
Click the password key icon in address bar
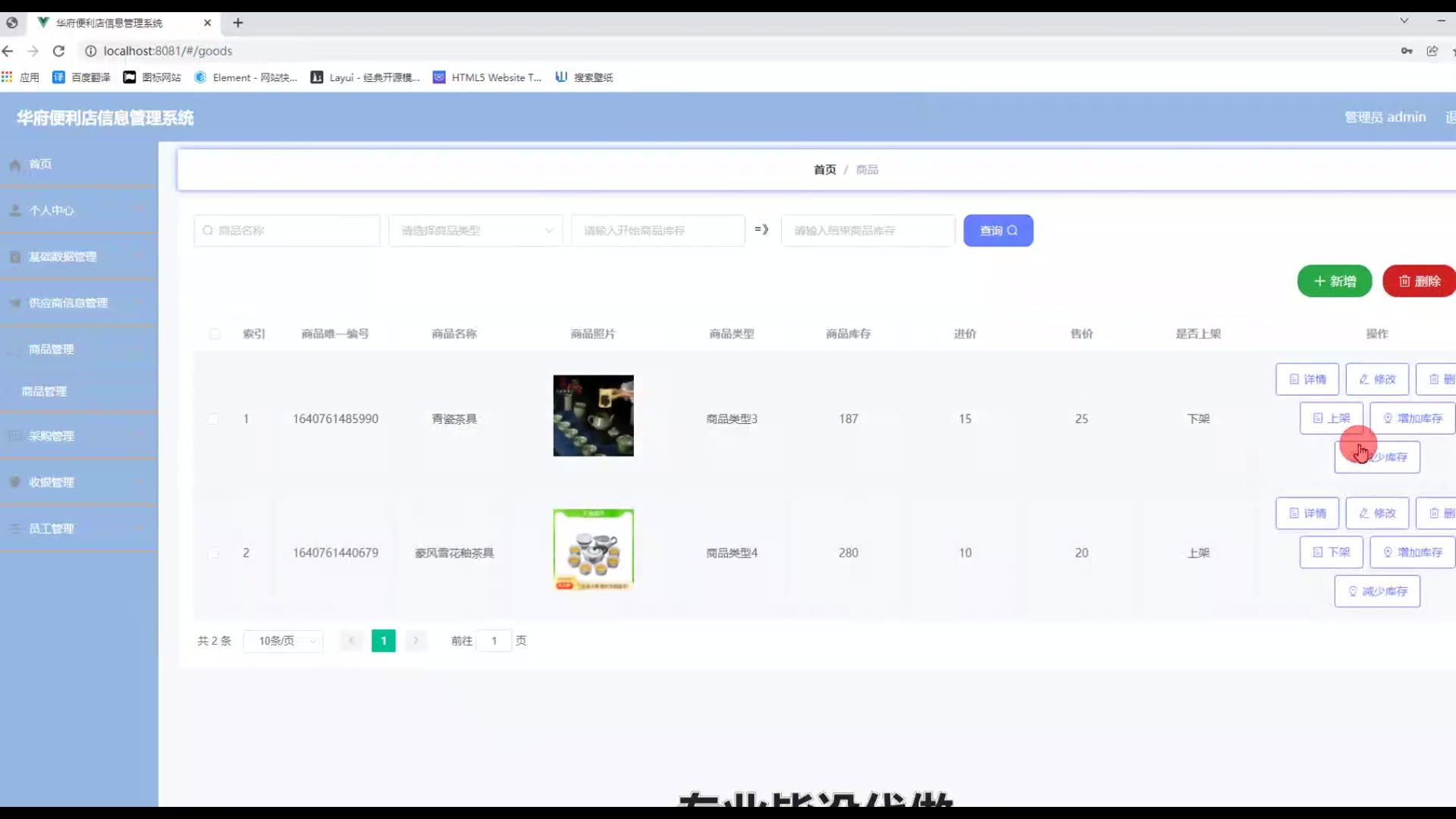[1407, 51]
